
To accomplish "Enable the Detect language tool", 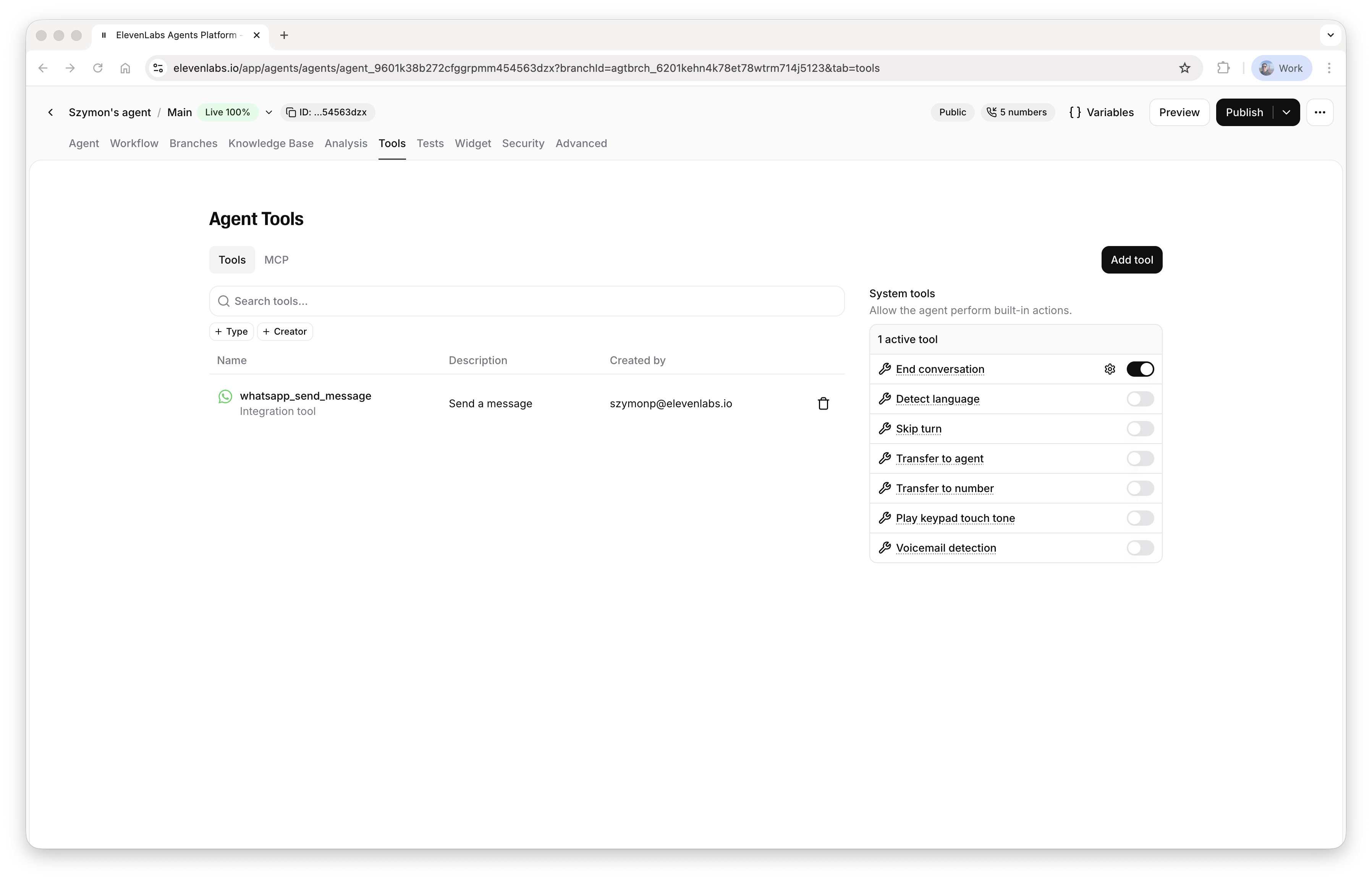I will tap(1140, 399).
